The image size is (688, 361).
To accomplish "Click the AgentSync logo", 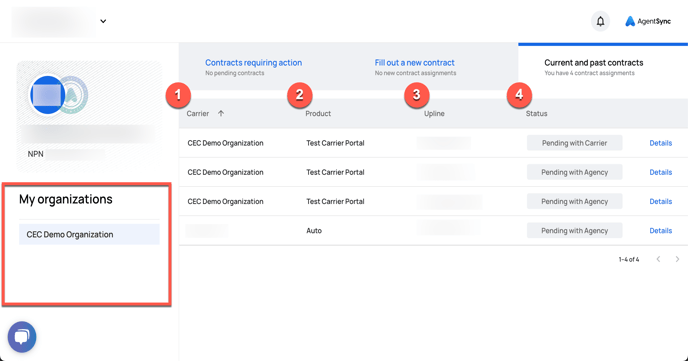I will (x=648, y=21).
